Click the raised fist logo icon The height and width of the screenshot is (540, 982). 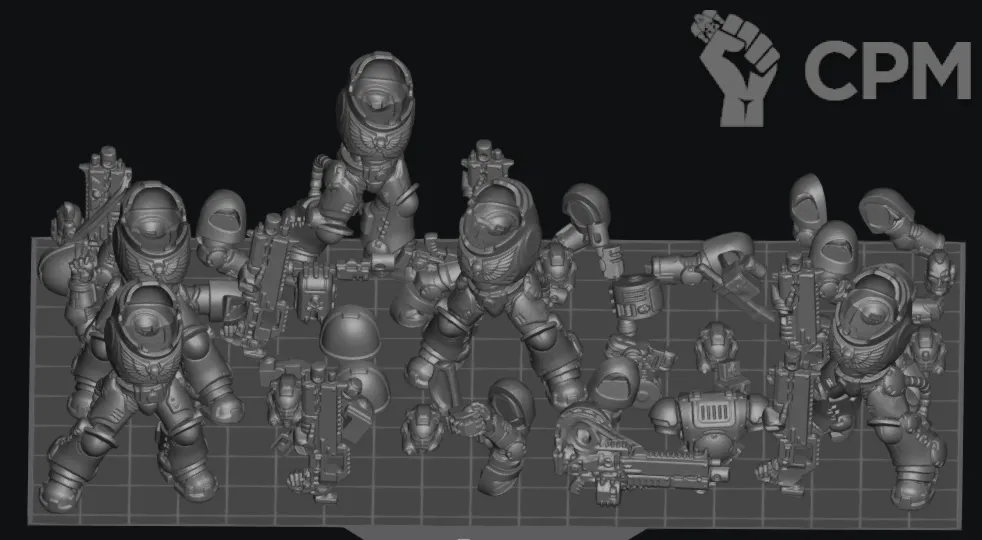738,66
